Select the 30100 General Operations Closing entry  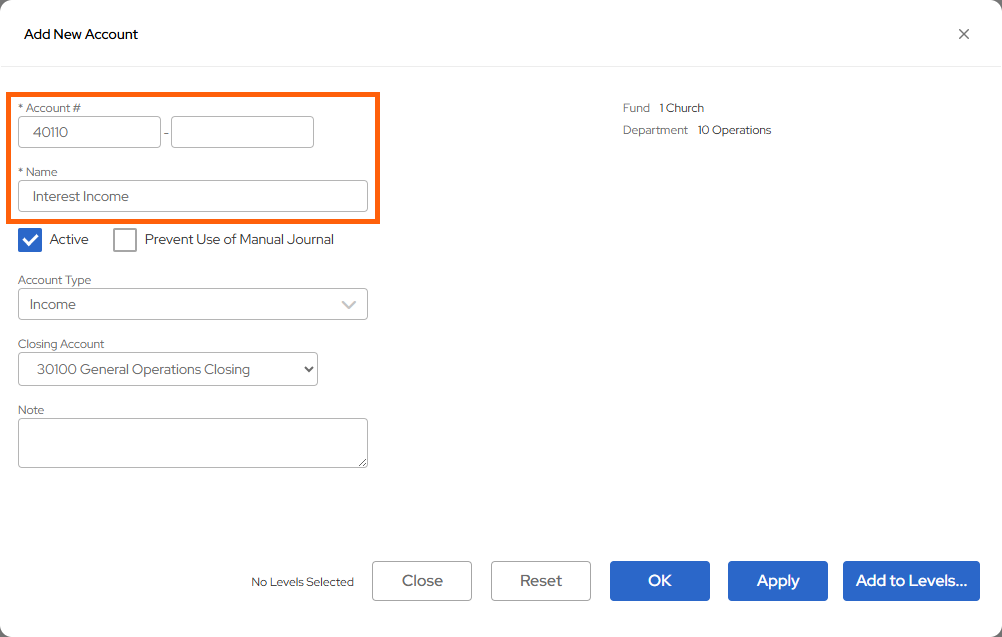pyautogui.click(x=167, y=369)
